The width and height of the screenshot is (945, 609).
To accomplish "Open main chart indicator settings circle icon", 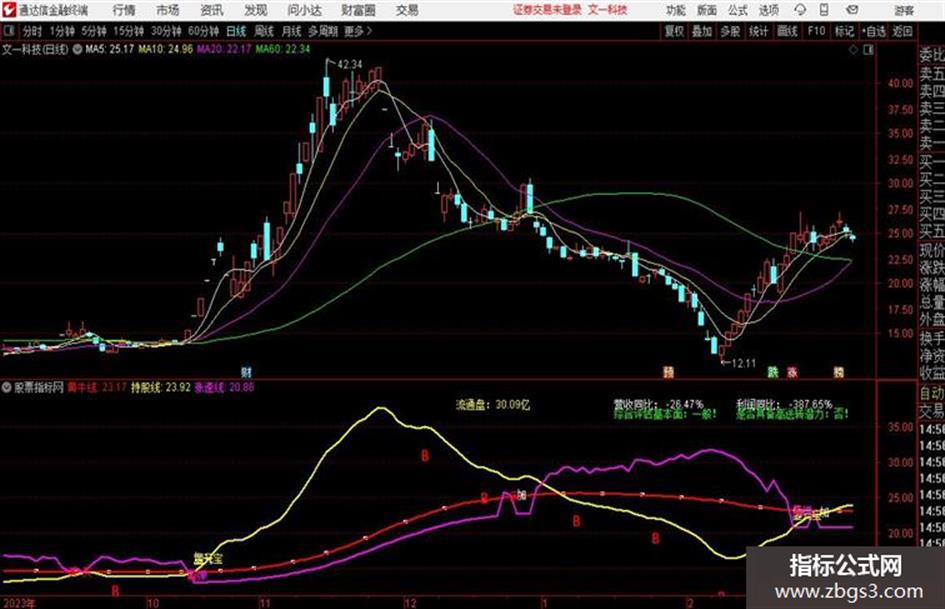I will click(x=77, y=49).
